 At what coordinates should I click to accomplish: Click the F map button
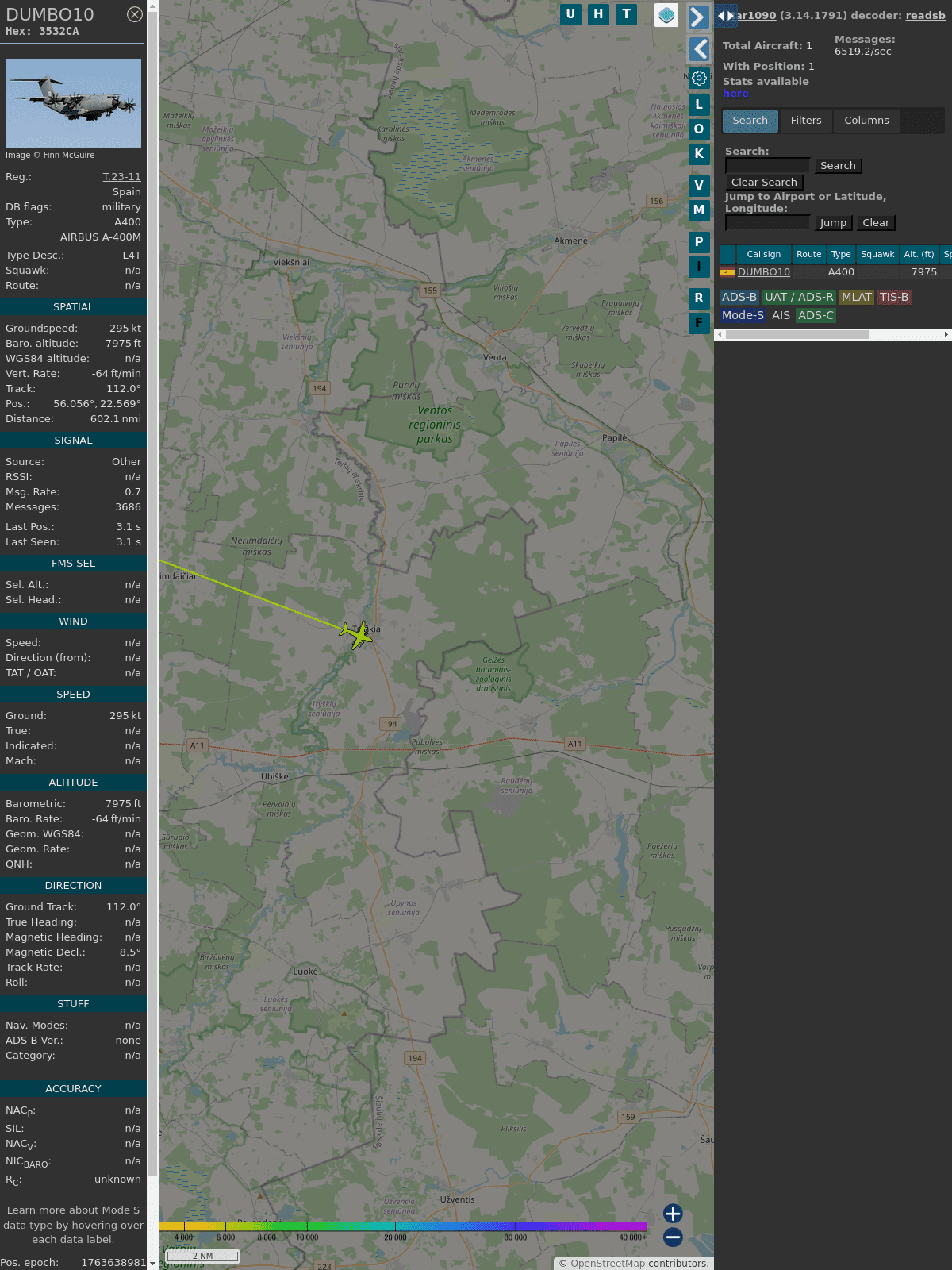(699, 323)
